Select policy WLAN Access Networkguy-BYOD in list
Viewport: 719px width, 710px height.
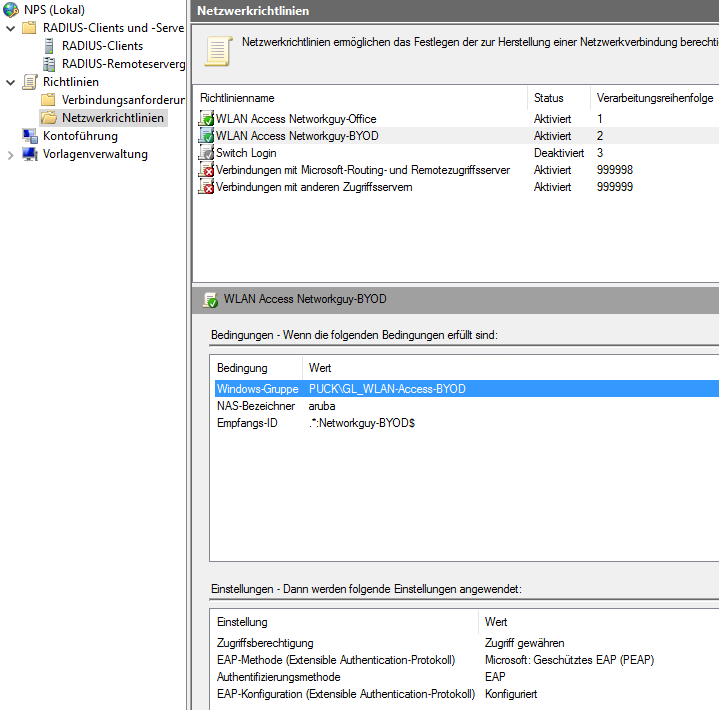pyautogui.click(x=297, y=136)
